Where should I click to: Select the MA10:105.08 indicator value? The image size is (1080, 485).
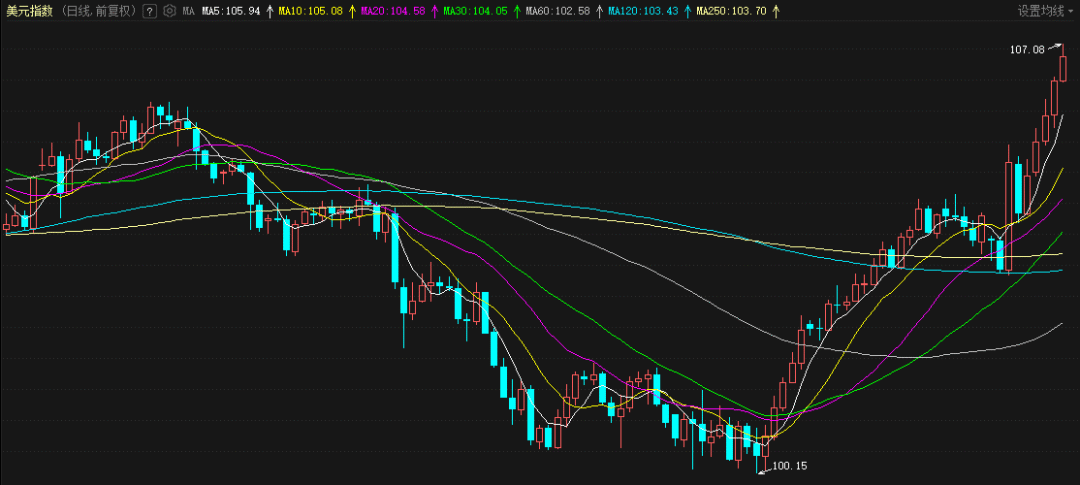(x=310, y=11)
